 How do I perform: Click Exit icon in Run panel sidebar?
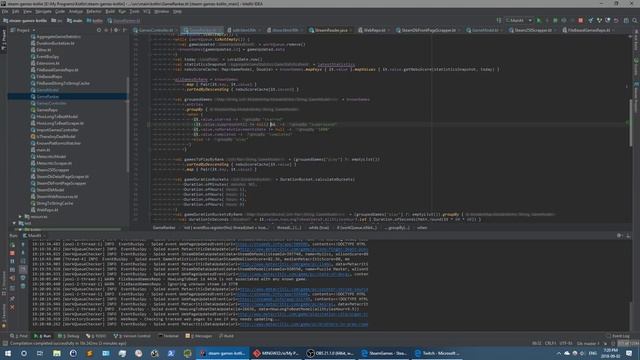click(x=12, y=278)
